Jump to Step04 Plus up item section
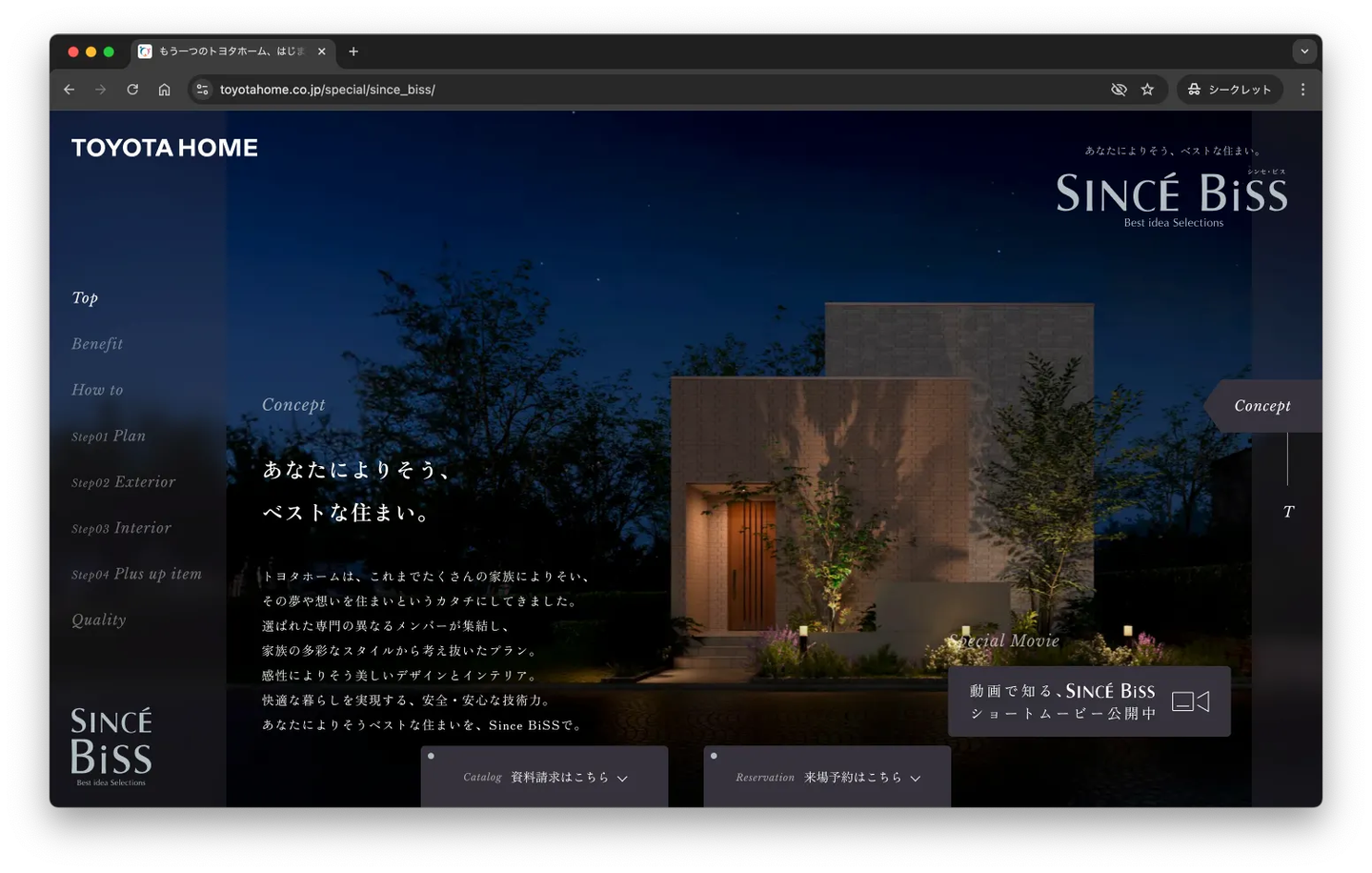 pyautogui.click(x=137, y=574)
